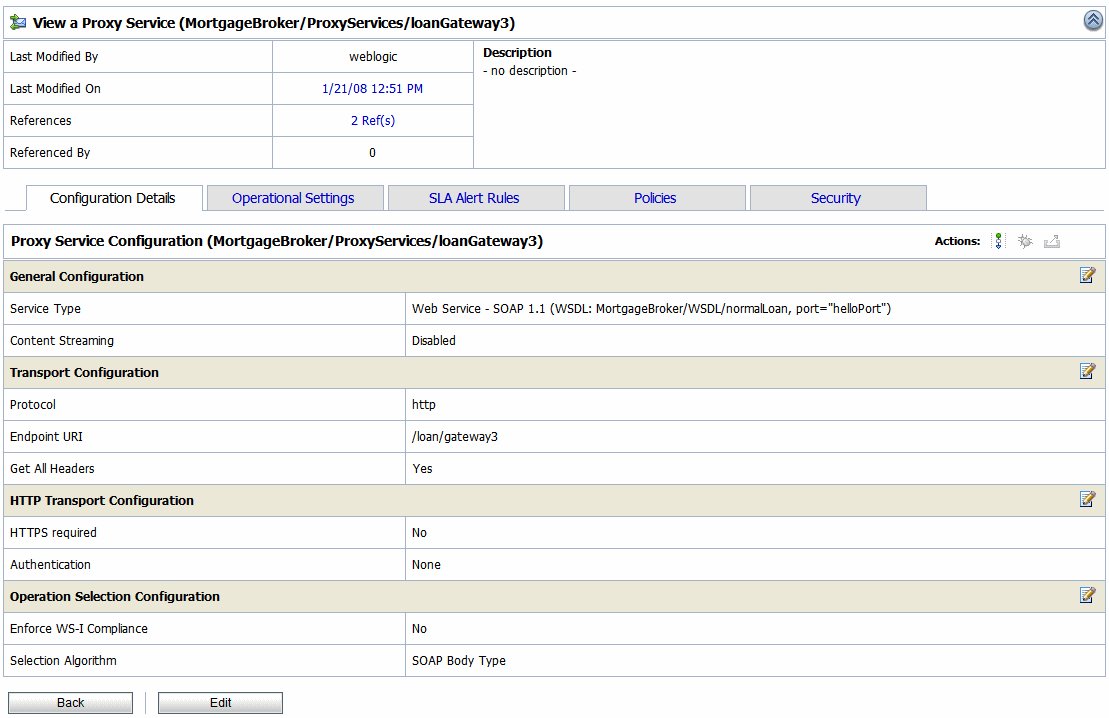Edit HTTP Transport Configuration section
Image resolution: width=1109 pixels, height=718 pixels.
pos(1087,499)
